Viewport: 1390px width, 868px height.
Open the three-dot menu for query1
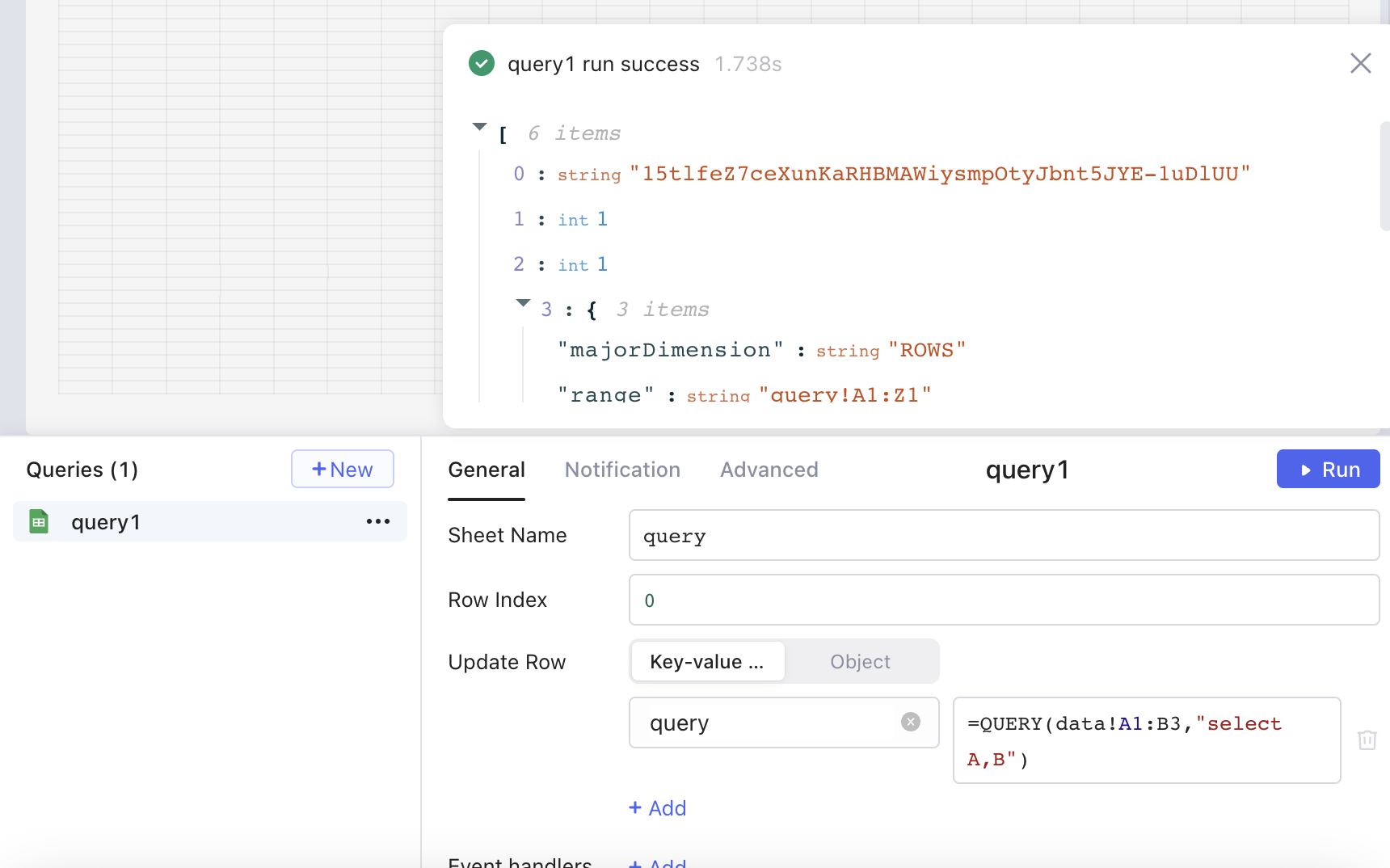tap(378, 521)
